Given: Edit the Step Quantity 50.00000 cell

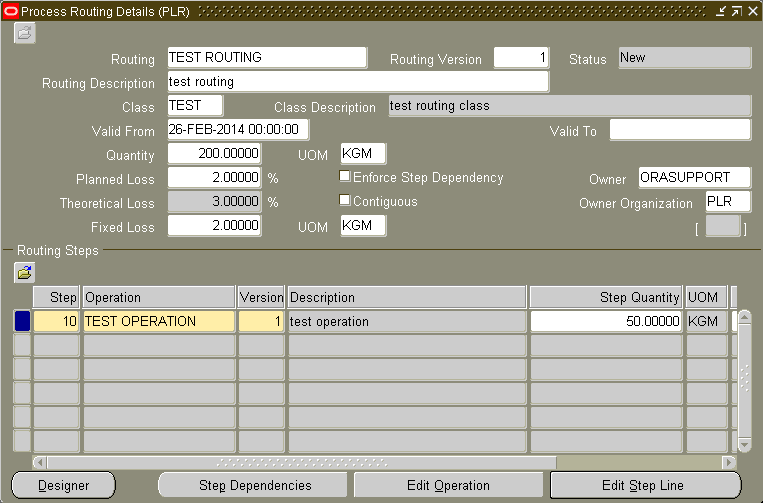Looking at the screenshot, I should click(x=606, y=322).
